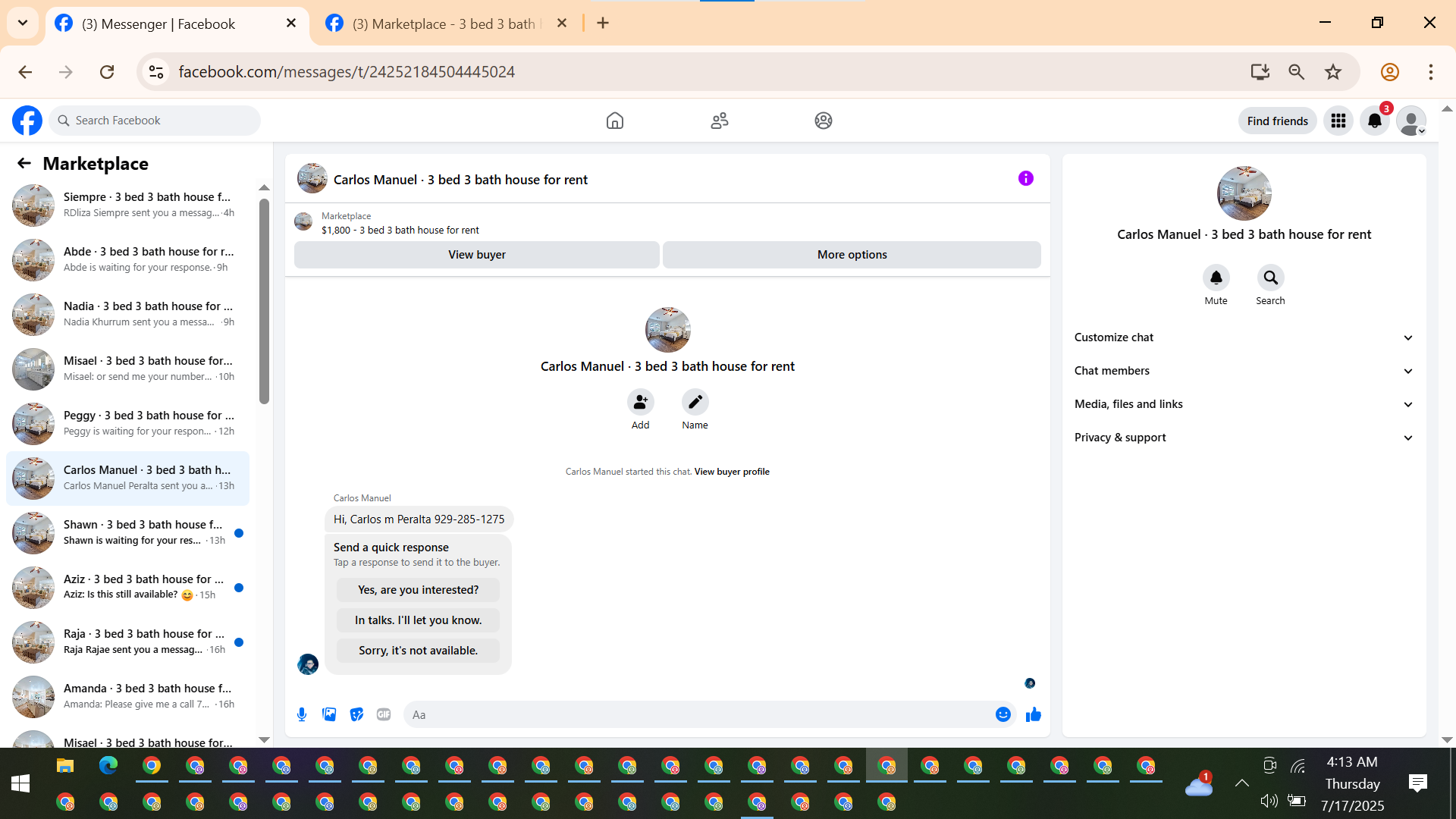Click the message input field
1456x819 pixels.
tap(698, 714)
